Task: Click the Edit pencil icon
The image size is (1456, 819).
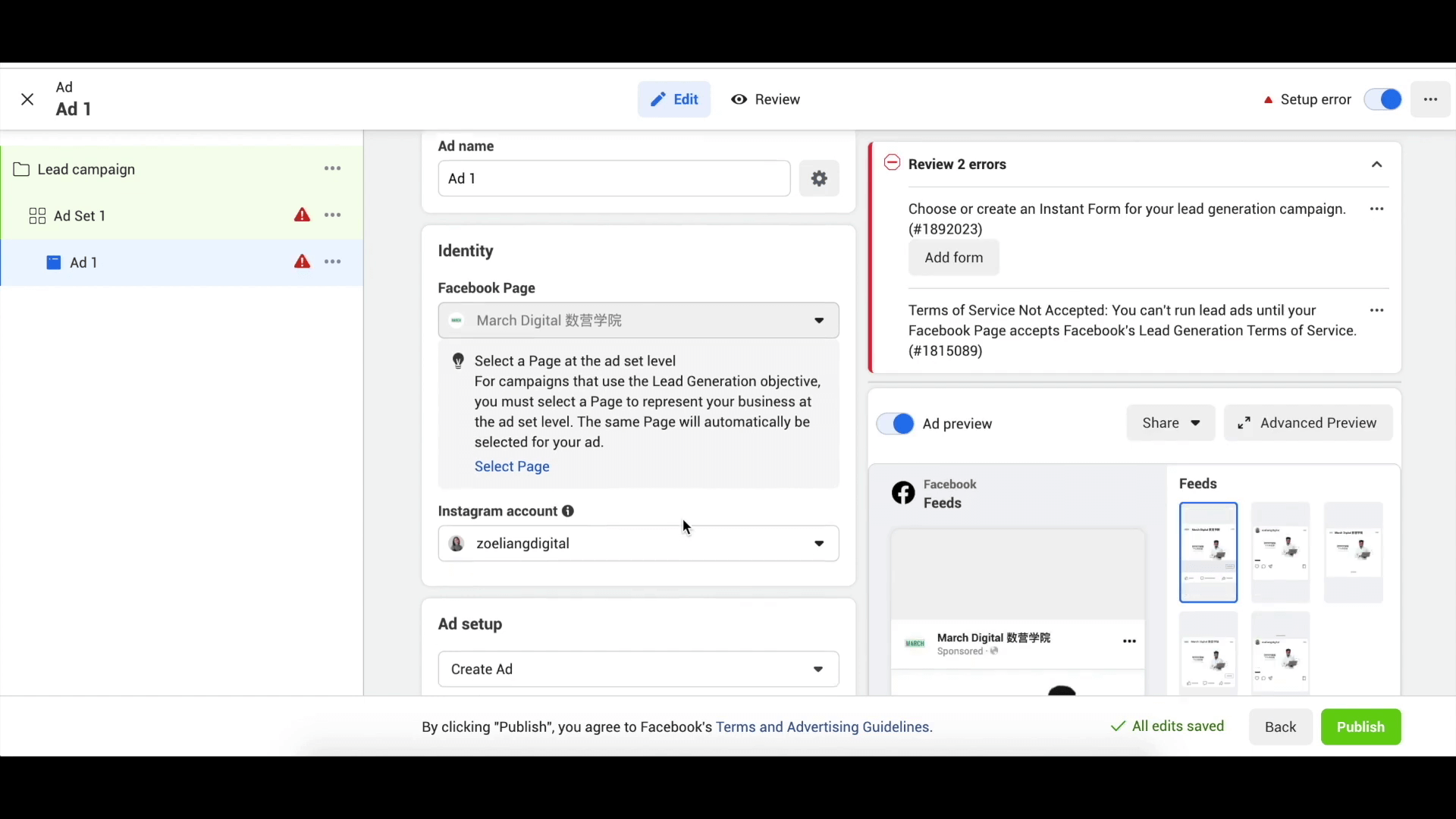Action: click(x=657, y=99)
